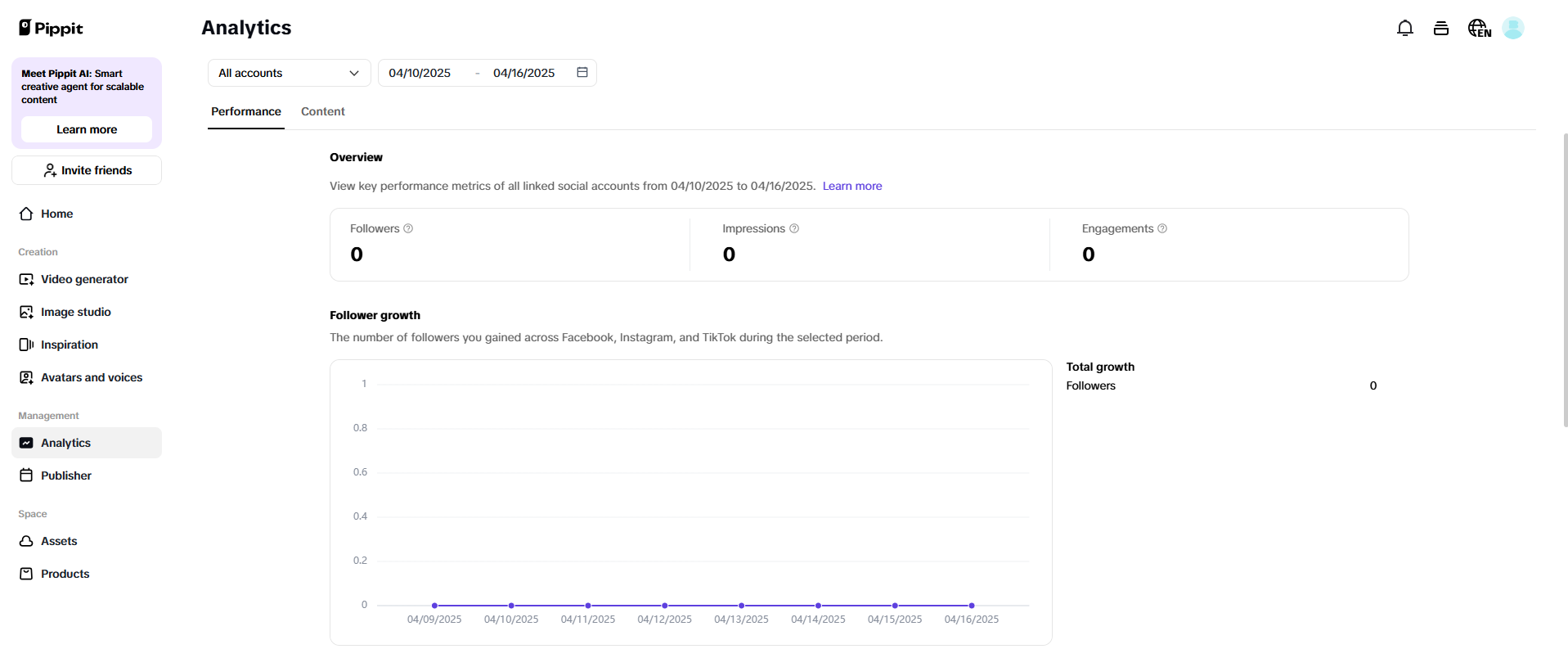Viewport: 1568px width, 667px height.
Task: Change language with the globe EN icon
Action: [x=1479, y=29]
